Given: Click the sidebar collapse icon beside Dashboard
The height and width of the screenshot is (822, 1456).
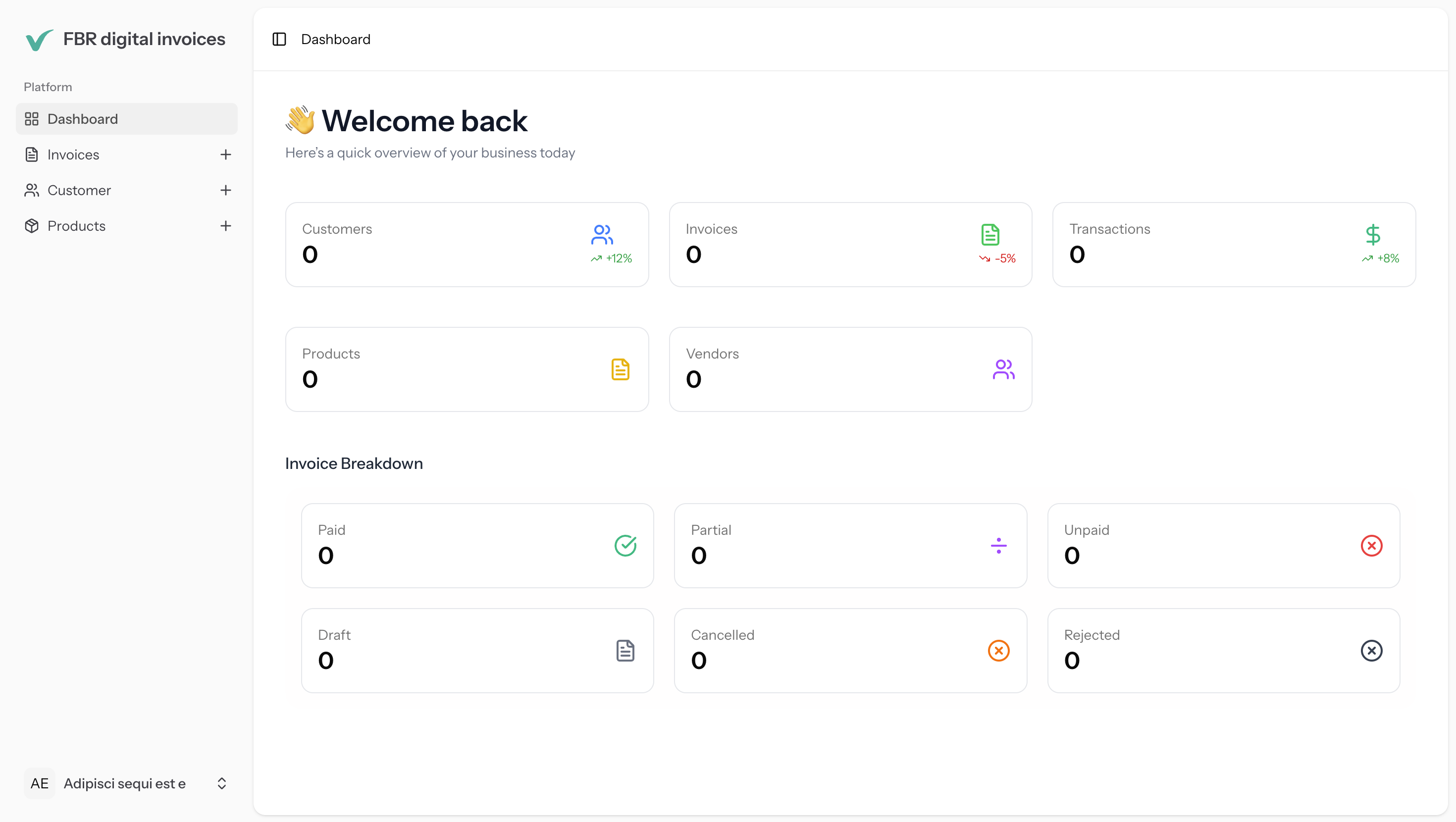Looking at the screenshot, I should click(x=279, y=39).
